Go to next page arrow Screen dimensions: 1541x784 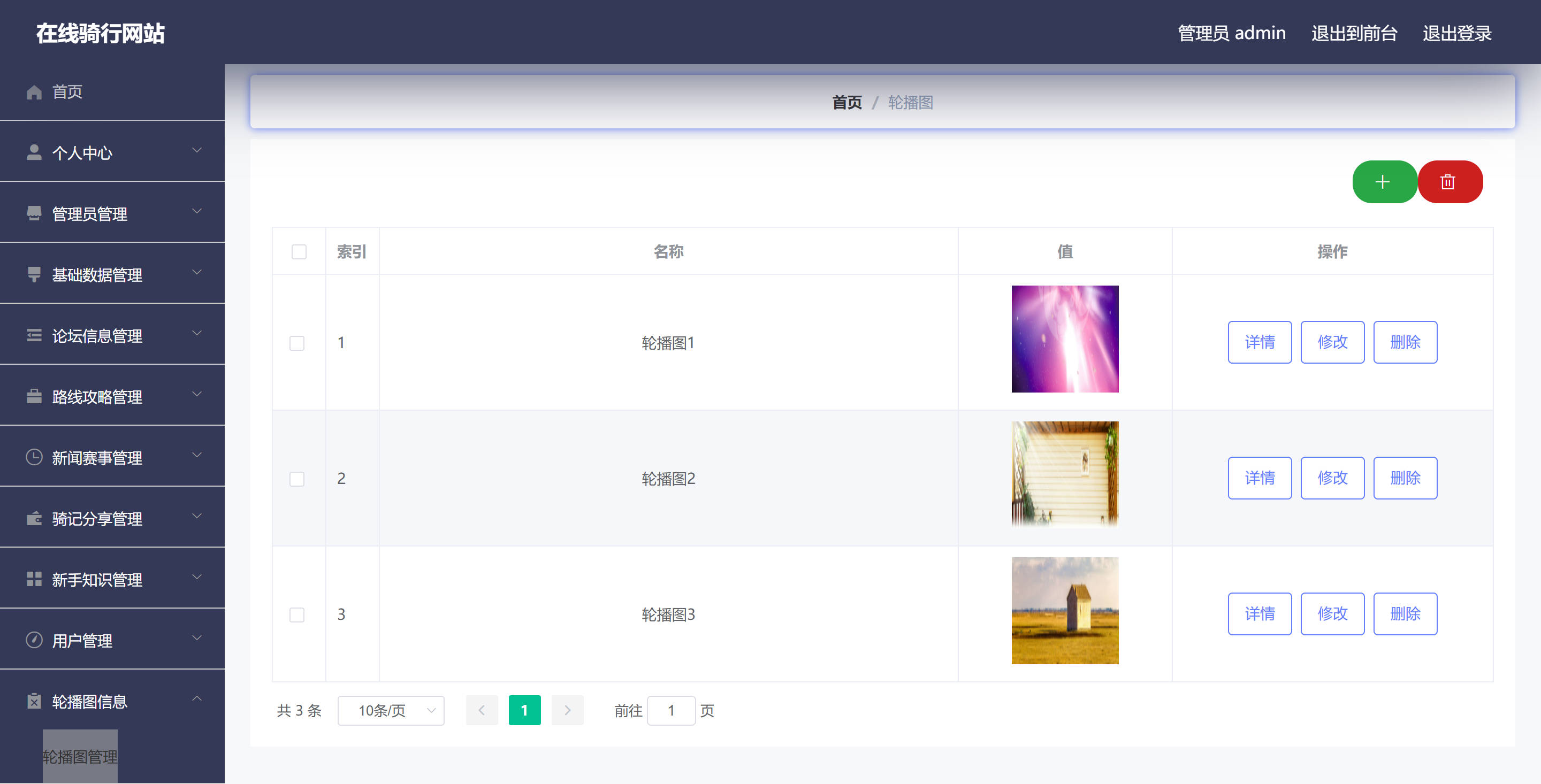click(x=567, y=710)
